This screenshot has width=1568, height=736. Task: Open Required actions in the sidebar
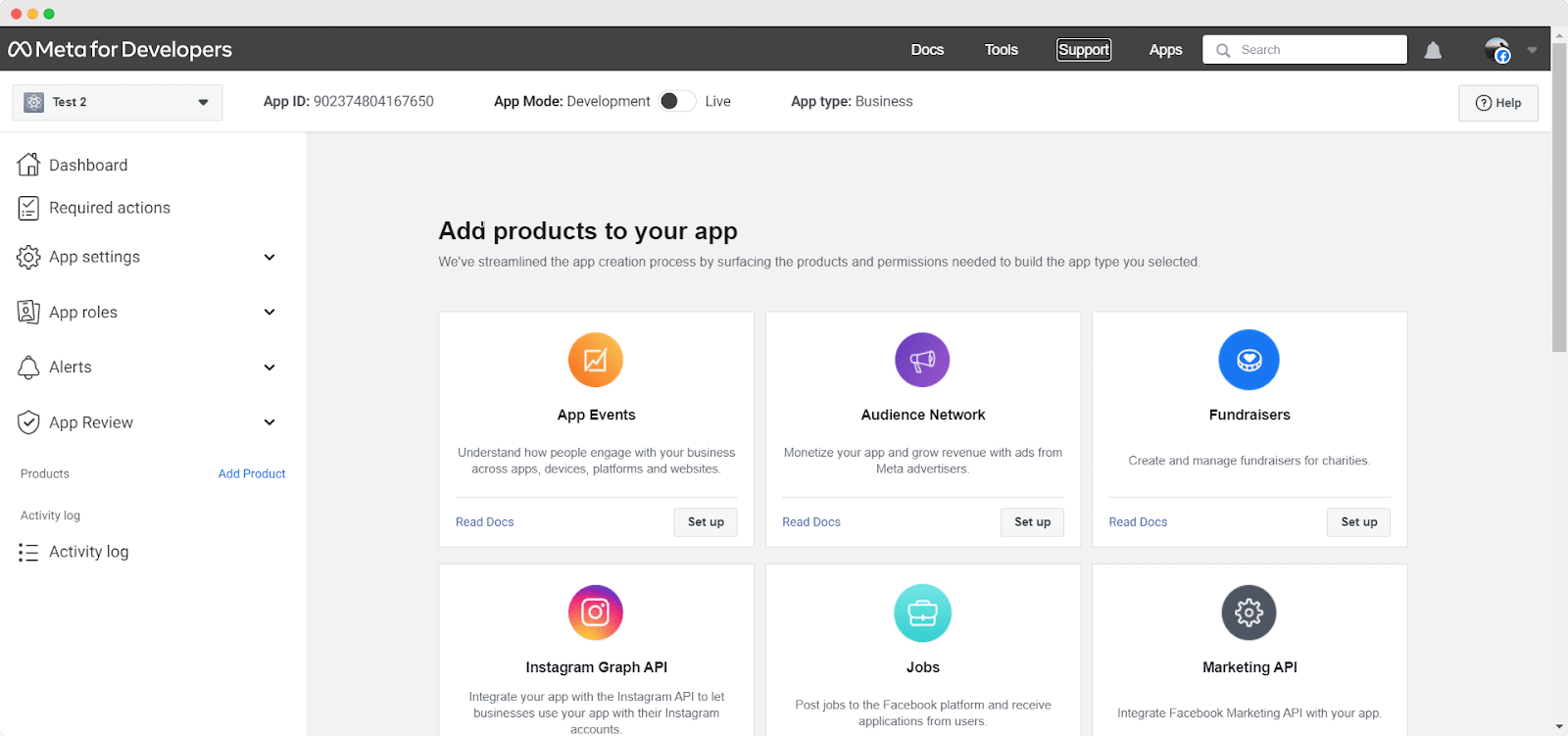(110, 208)
